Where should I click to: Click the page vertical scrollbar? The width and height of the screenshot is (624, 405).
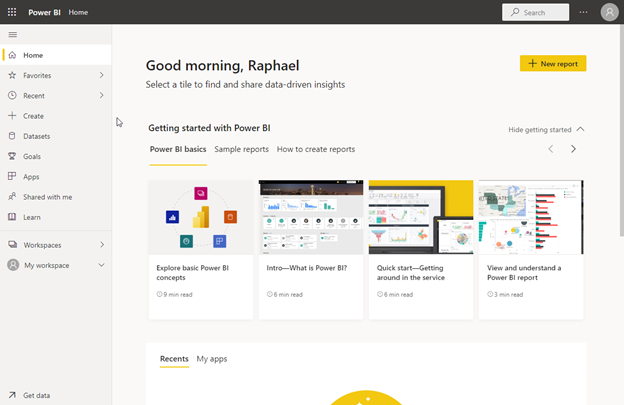point(622,130)
